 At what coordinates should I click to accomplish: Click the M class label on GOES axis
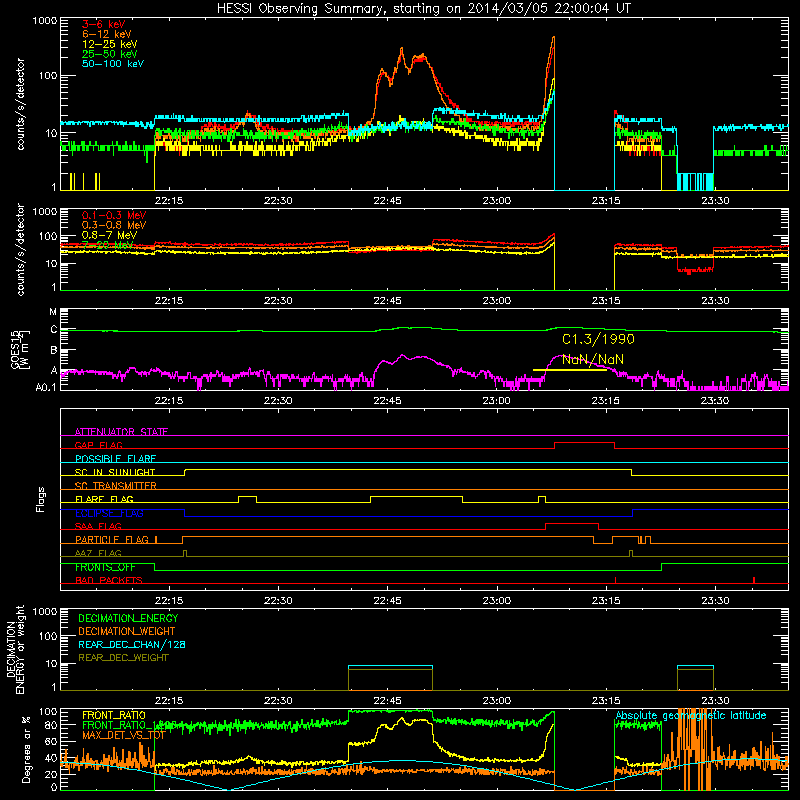click(x=53, y=312)
